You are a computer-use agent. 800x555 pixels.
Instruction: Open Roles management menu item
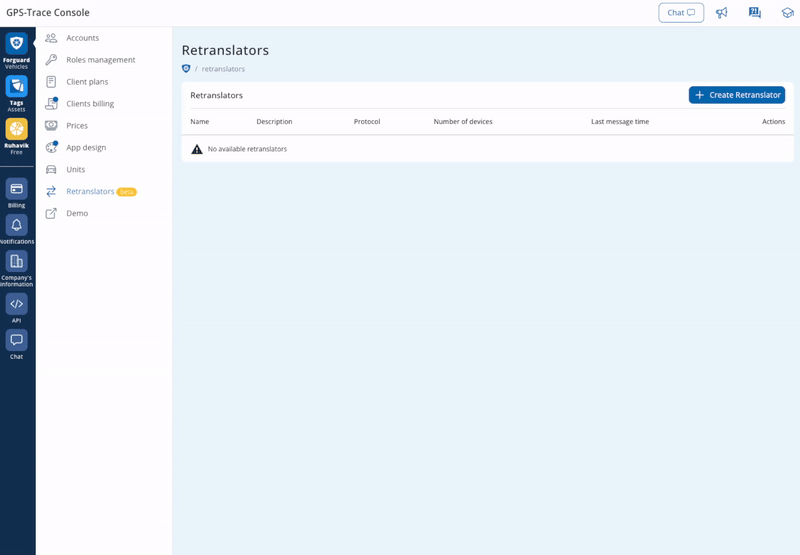pyautogui.click(x=100, y=60)
